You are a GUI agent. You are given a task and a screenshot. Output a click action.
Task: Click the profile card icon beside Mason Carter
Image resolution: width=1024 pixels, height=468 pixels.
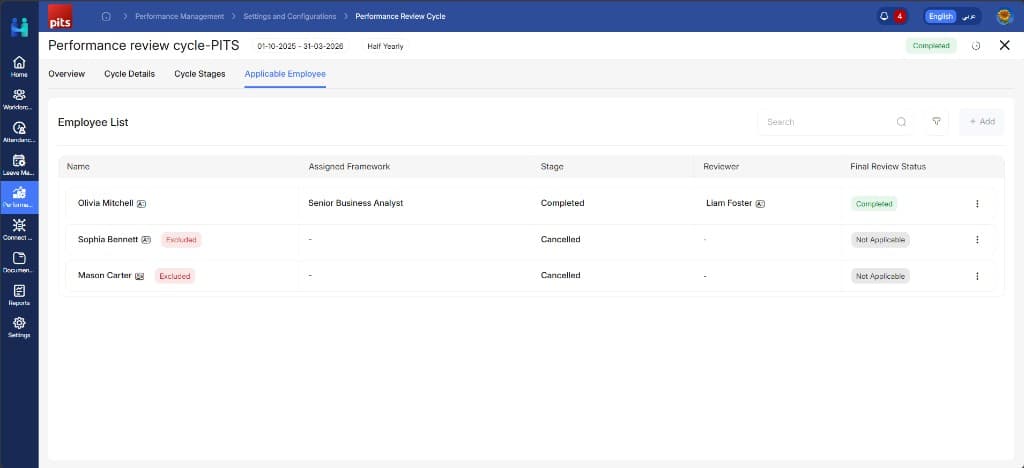pyautogui.click(x=139, y=276)
